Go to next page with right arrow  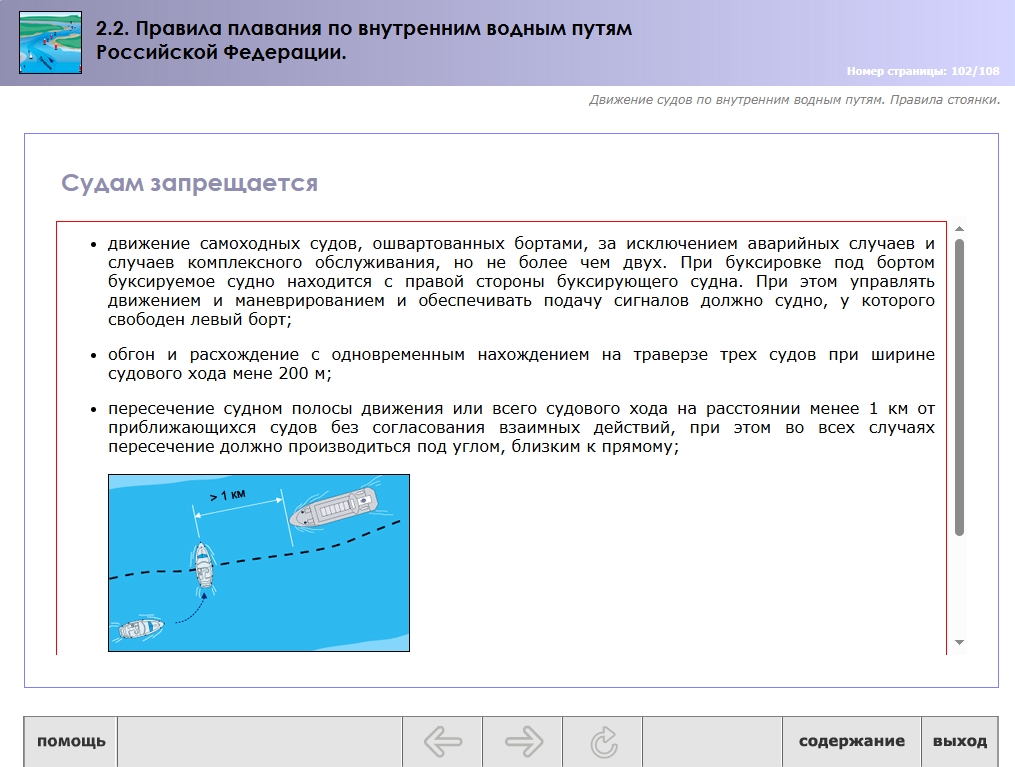click(523, 741)
